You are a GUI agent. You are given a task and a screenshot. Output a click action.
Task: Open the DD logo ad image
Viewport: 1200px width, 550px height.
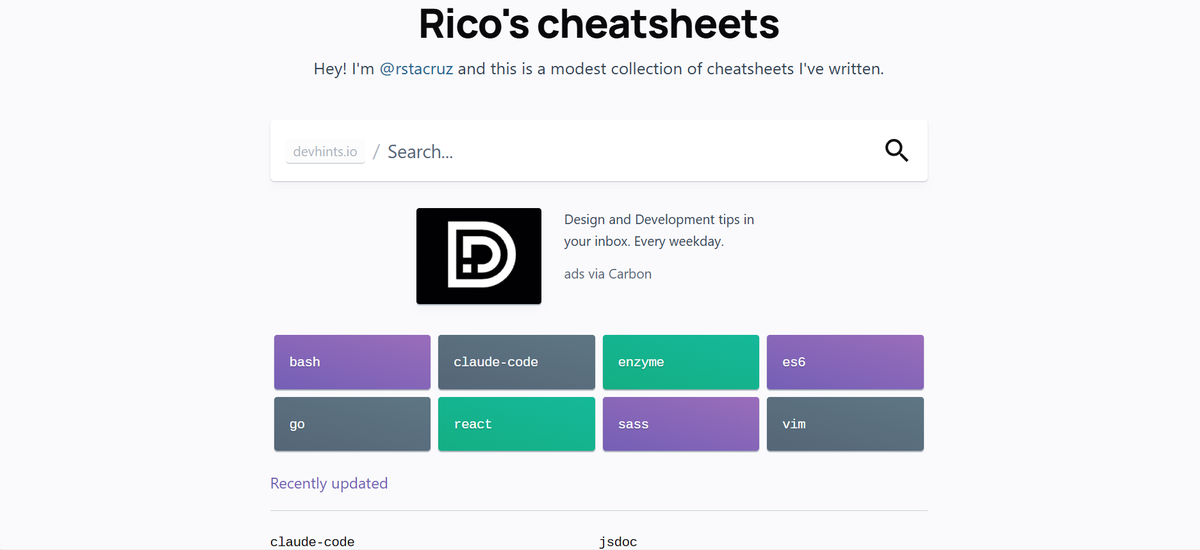[479, 256]
